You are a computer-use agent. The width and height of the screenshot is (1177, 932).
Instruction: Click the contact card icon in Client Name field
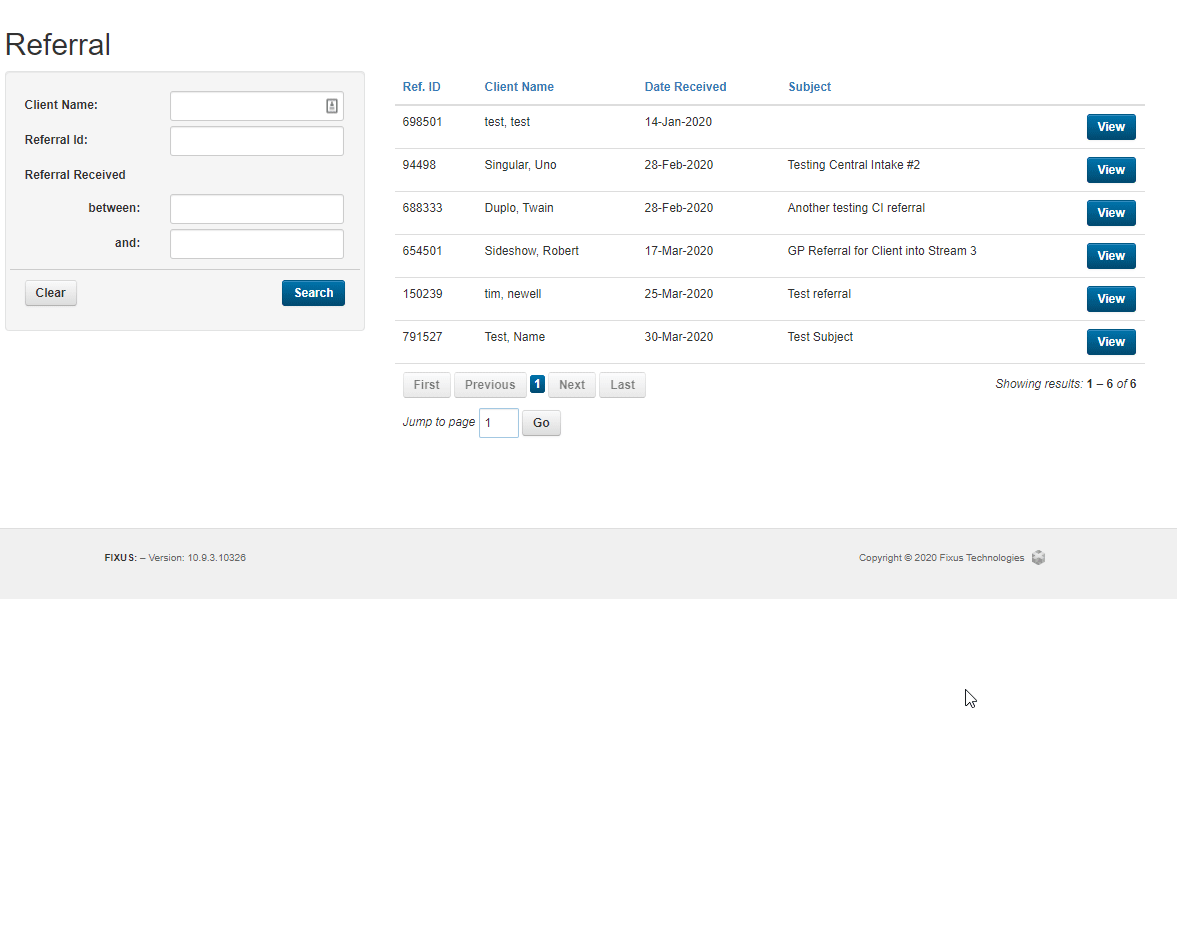pyautogui.click(x=332, y=106)
